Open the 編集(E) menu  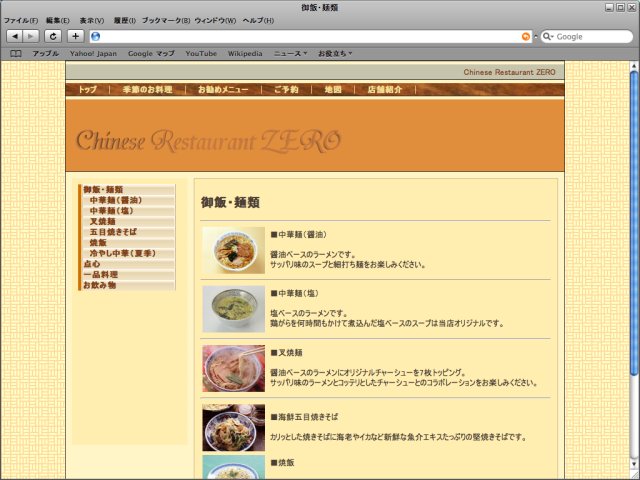click(x=58, y=20)
